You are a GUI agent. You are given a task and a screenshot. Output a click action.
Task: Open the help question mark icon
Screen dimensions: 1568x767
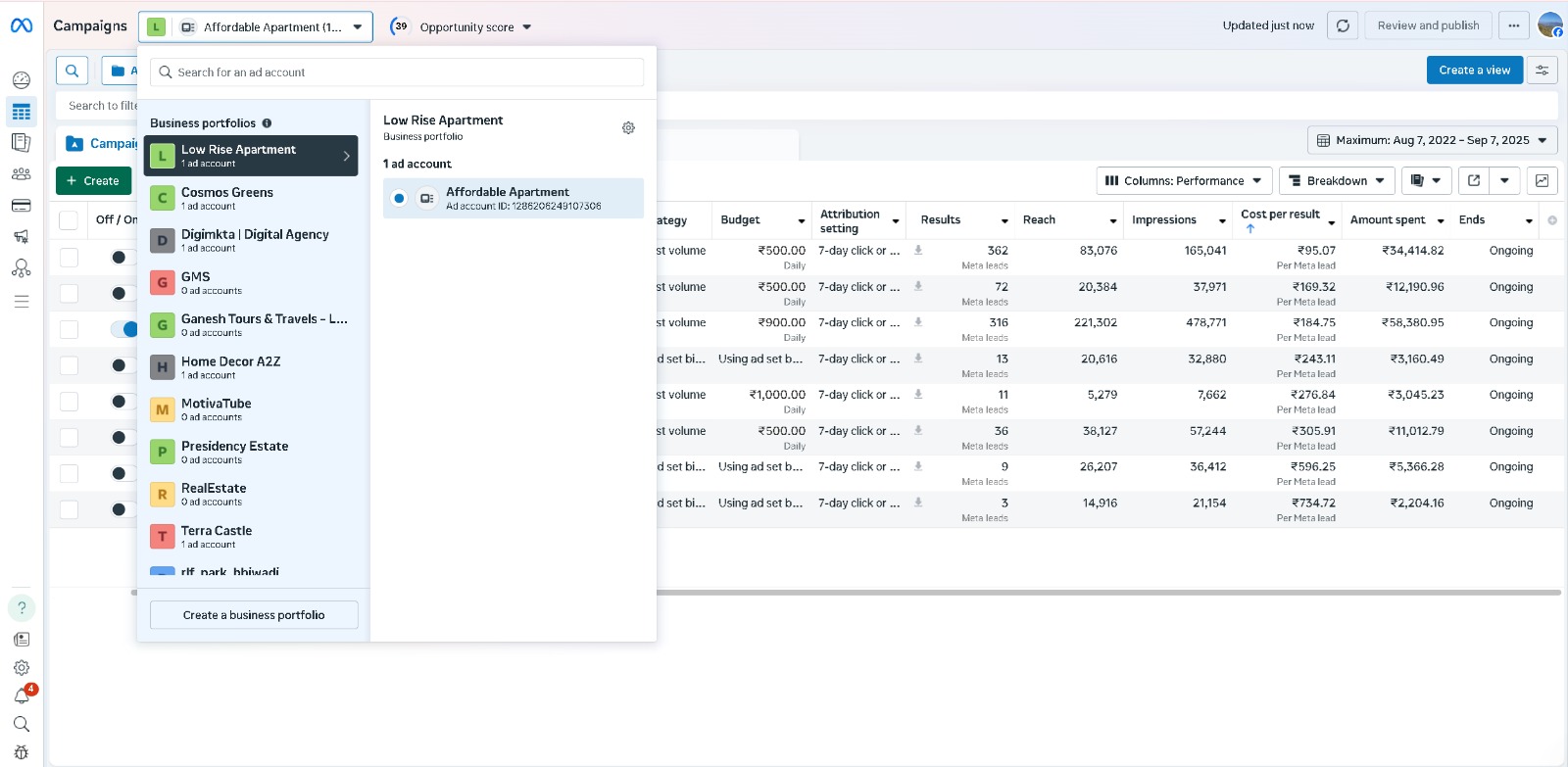pyautogui.click(x=22, y=608)
